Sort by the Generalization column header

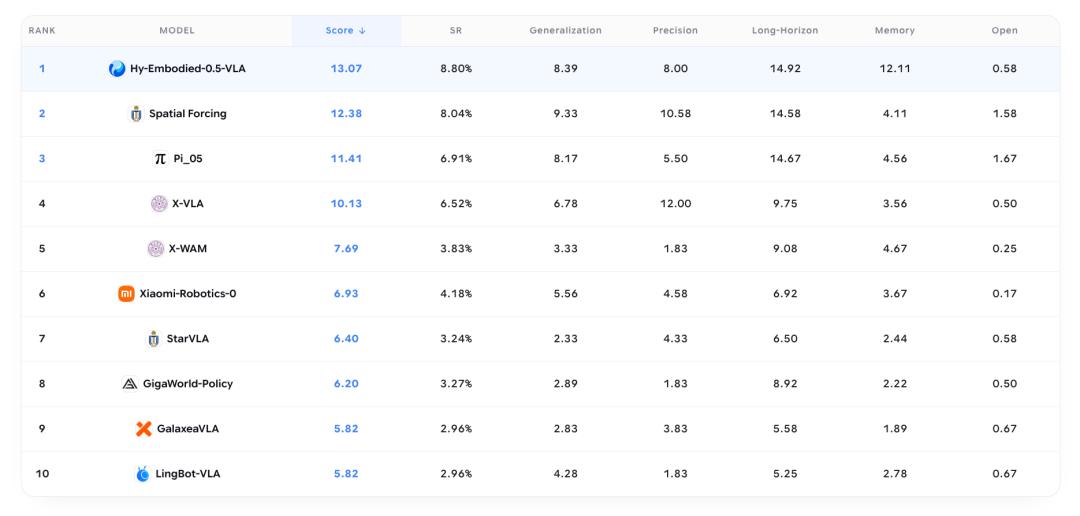[565, 30]
